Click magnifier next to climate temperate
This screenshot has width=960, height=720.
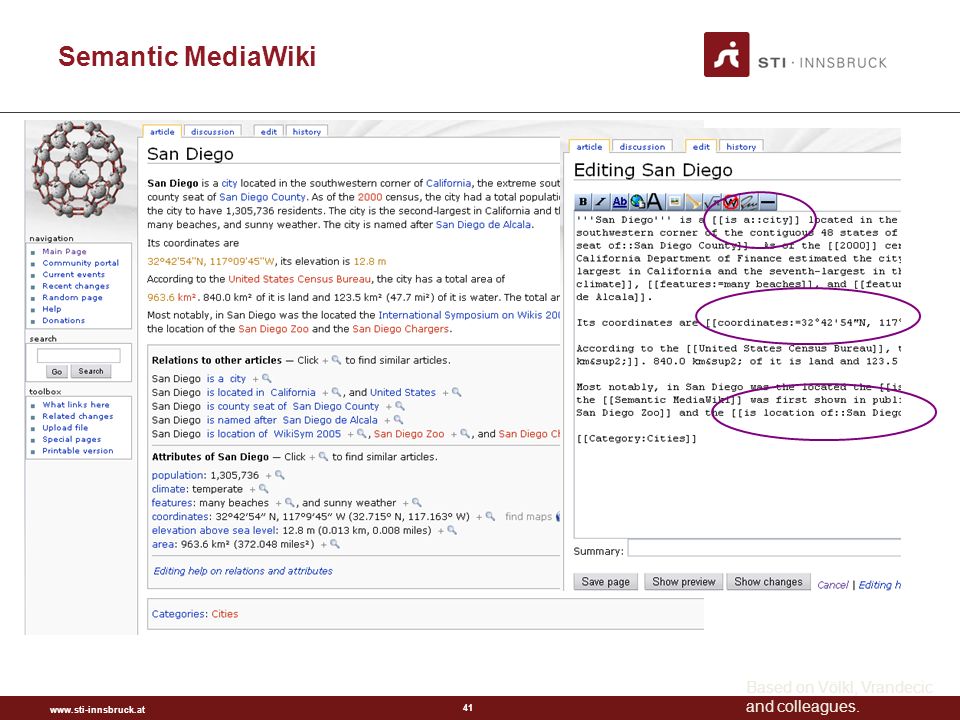tap(263, 489)
